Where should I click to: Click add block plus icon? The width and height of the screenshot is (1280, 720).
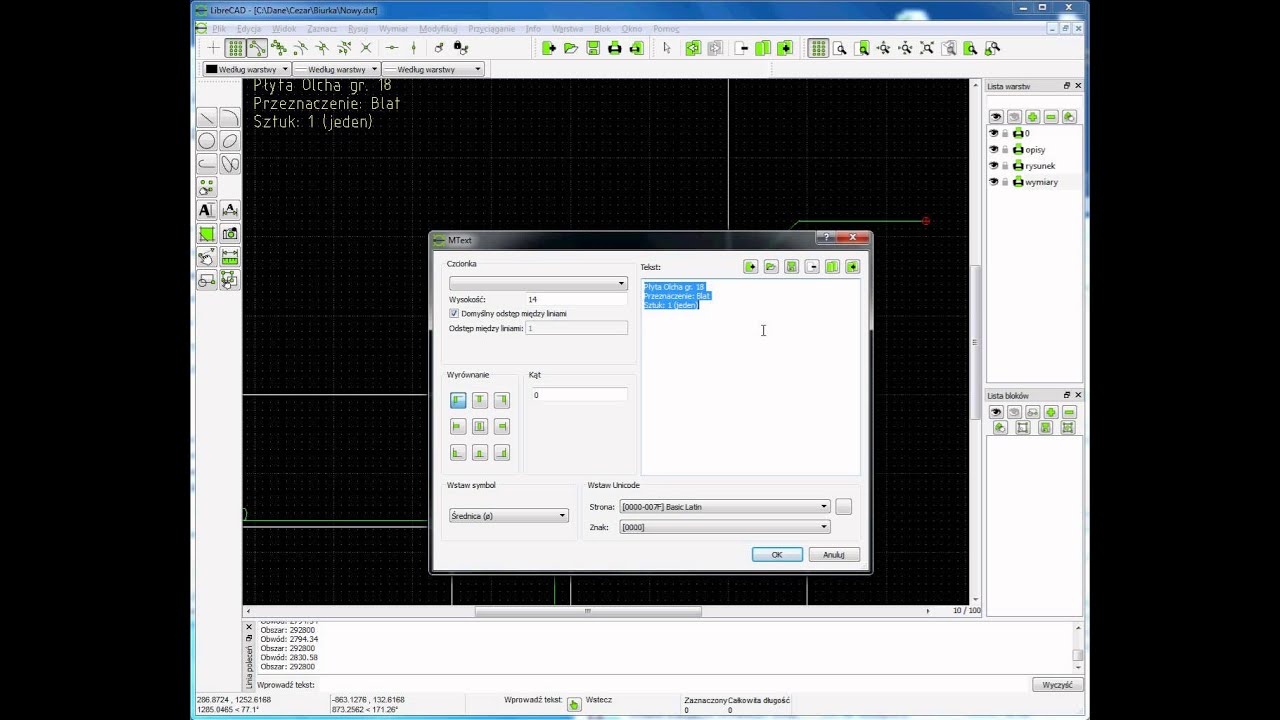(x=1051, y=412)
